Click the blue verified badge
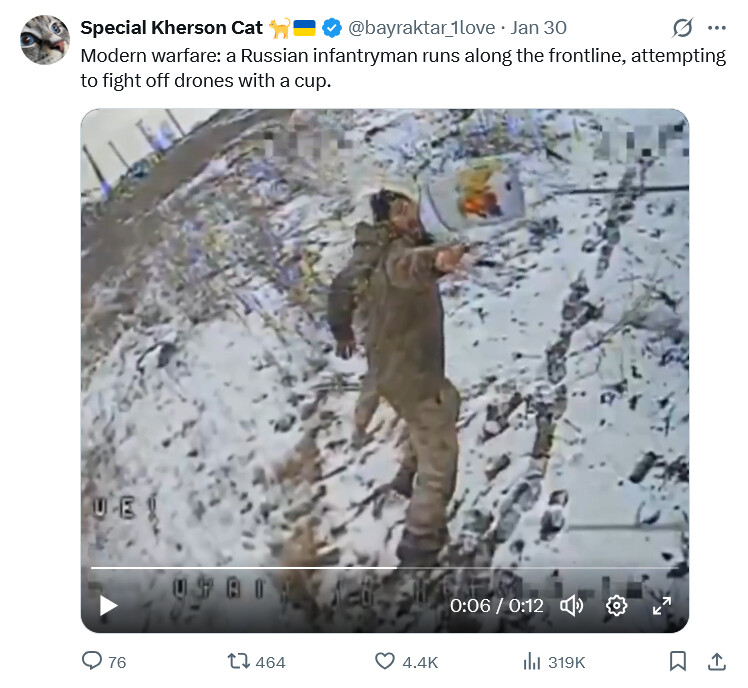The height and width of the screenshot is (688, 748). click(332, 28)
